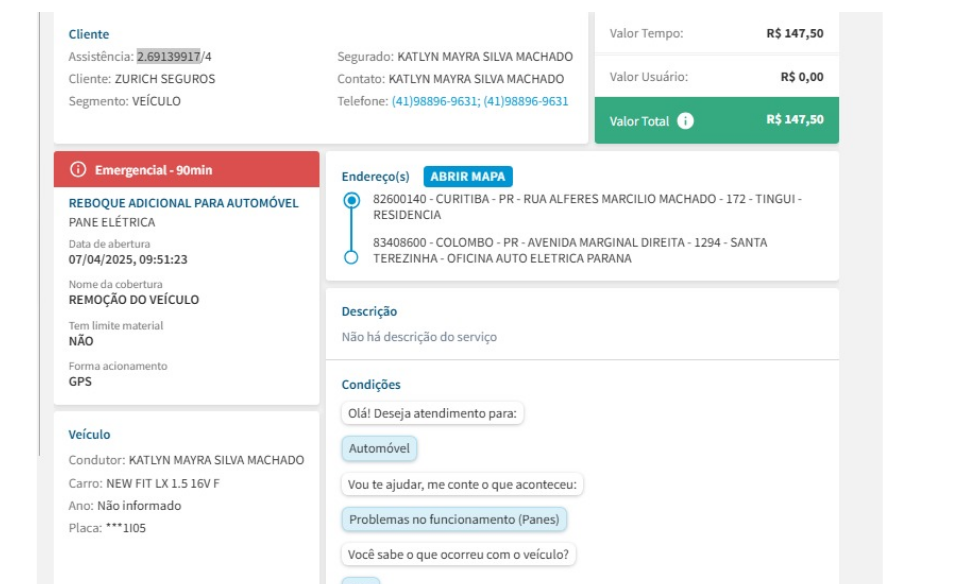Click 'Não há descrição do serviço' text
Screen dimensions: 977x584
pyautogui.click(x=419, y=337)
